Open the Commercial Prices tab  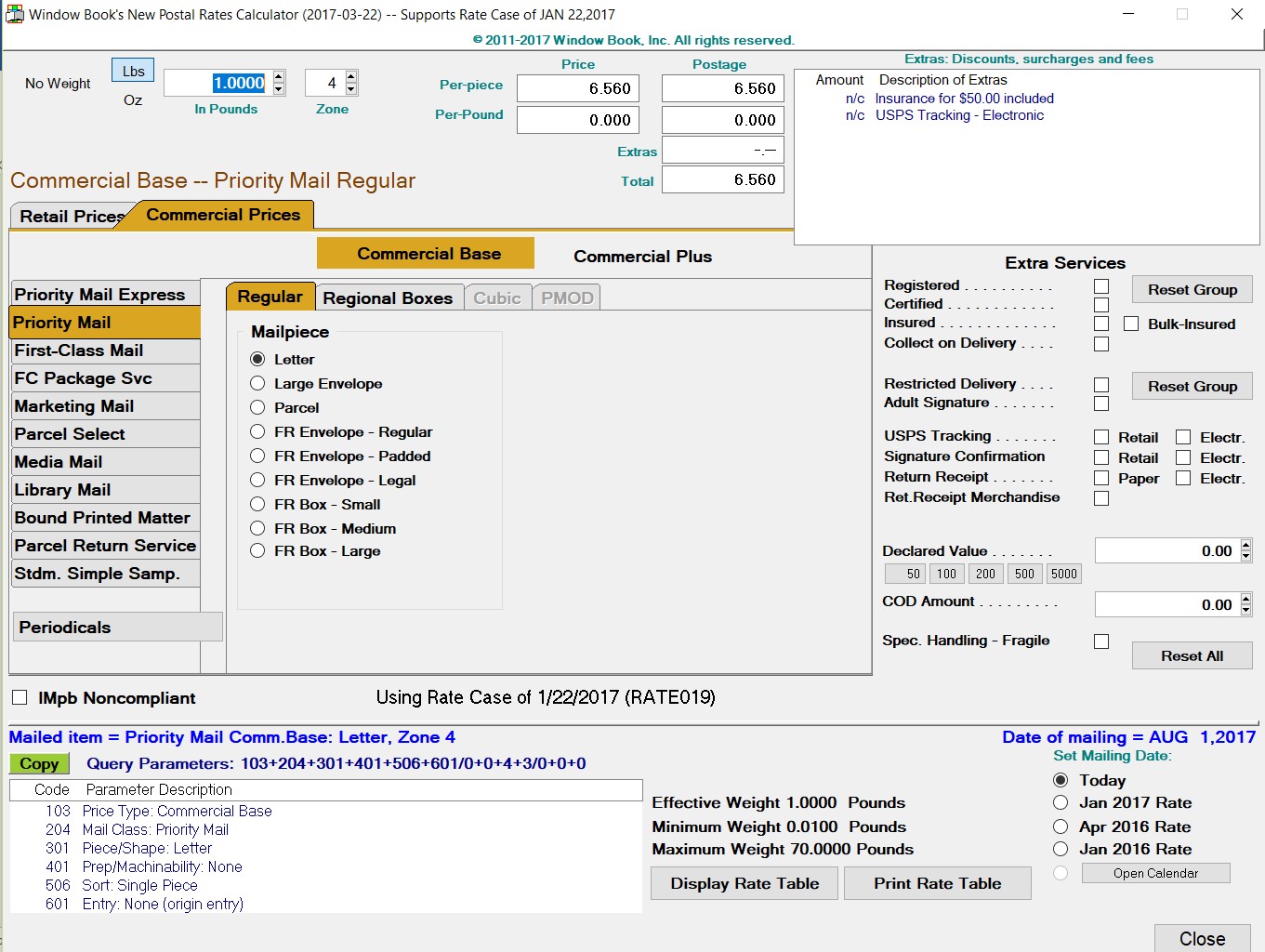point(223,215)
